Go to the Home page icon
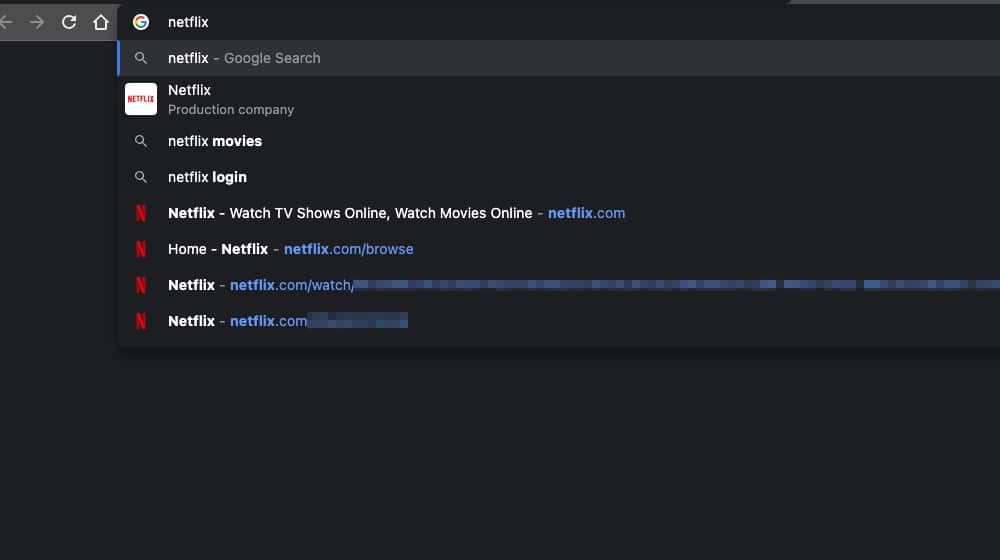 (100, 22)
